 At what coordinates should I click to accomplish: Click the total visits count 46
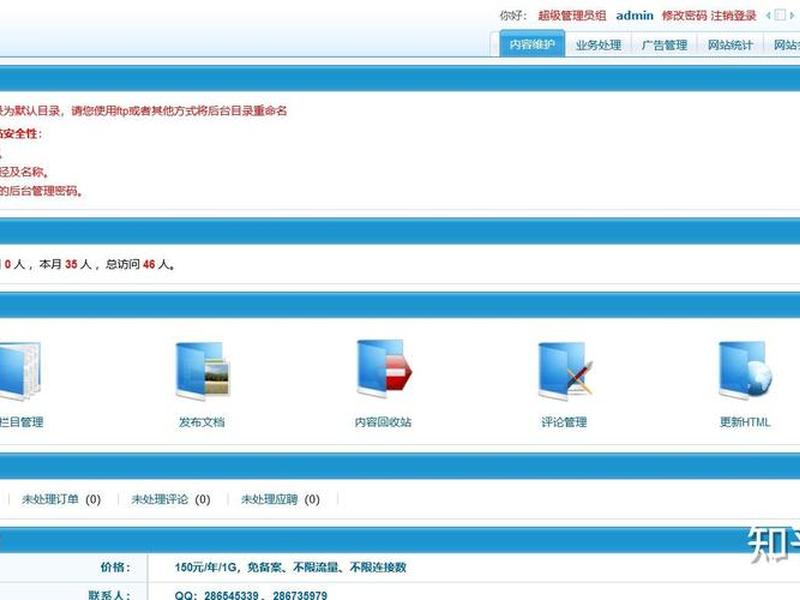pos(149,264)
